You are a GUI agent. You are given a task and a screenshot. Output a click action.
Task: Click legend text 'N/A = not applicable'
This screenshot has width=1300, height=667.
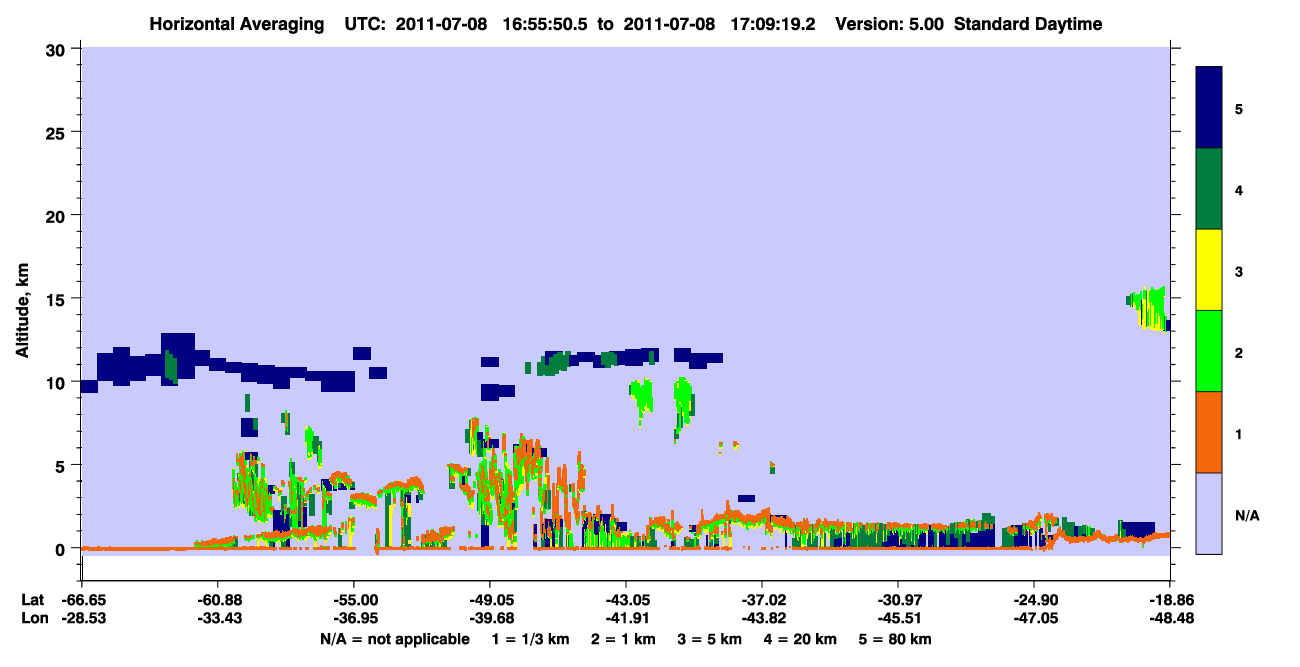(x=395, y=639)
